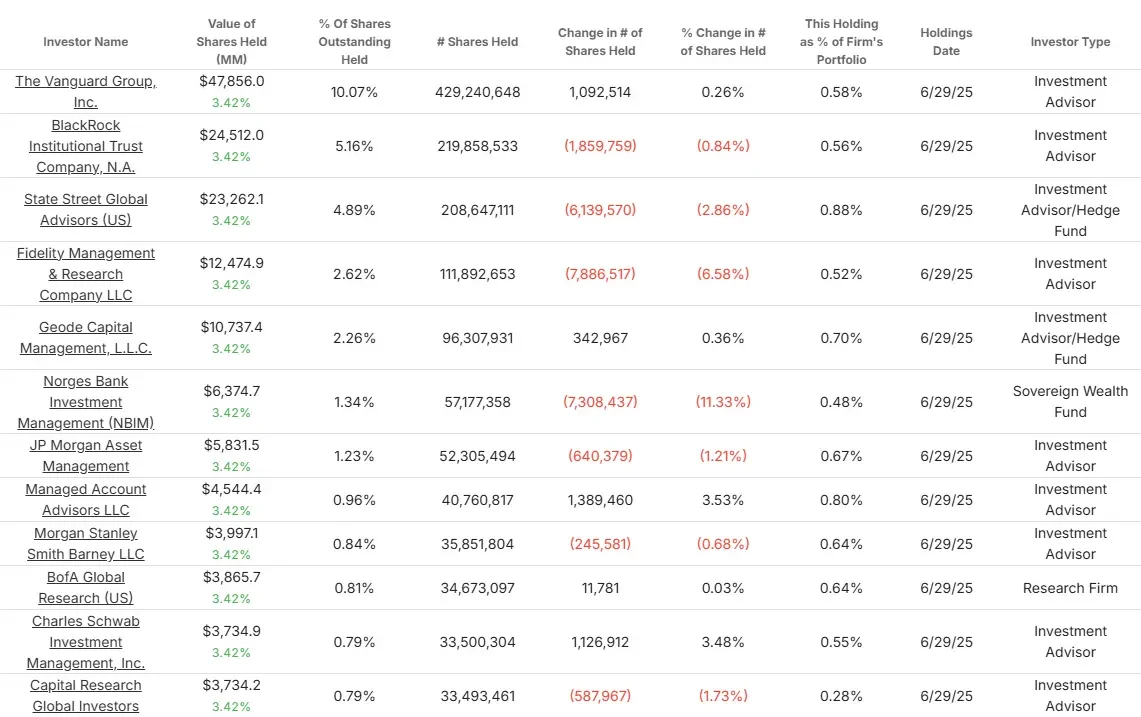The width and height of the screenshot is (1141, 717).
Task: Select the 1,092,514 change cell
Action: pos(600,92)
